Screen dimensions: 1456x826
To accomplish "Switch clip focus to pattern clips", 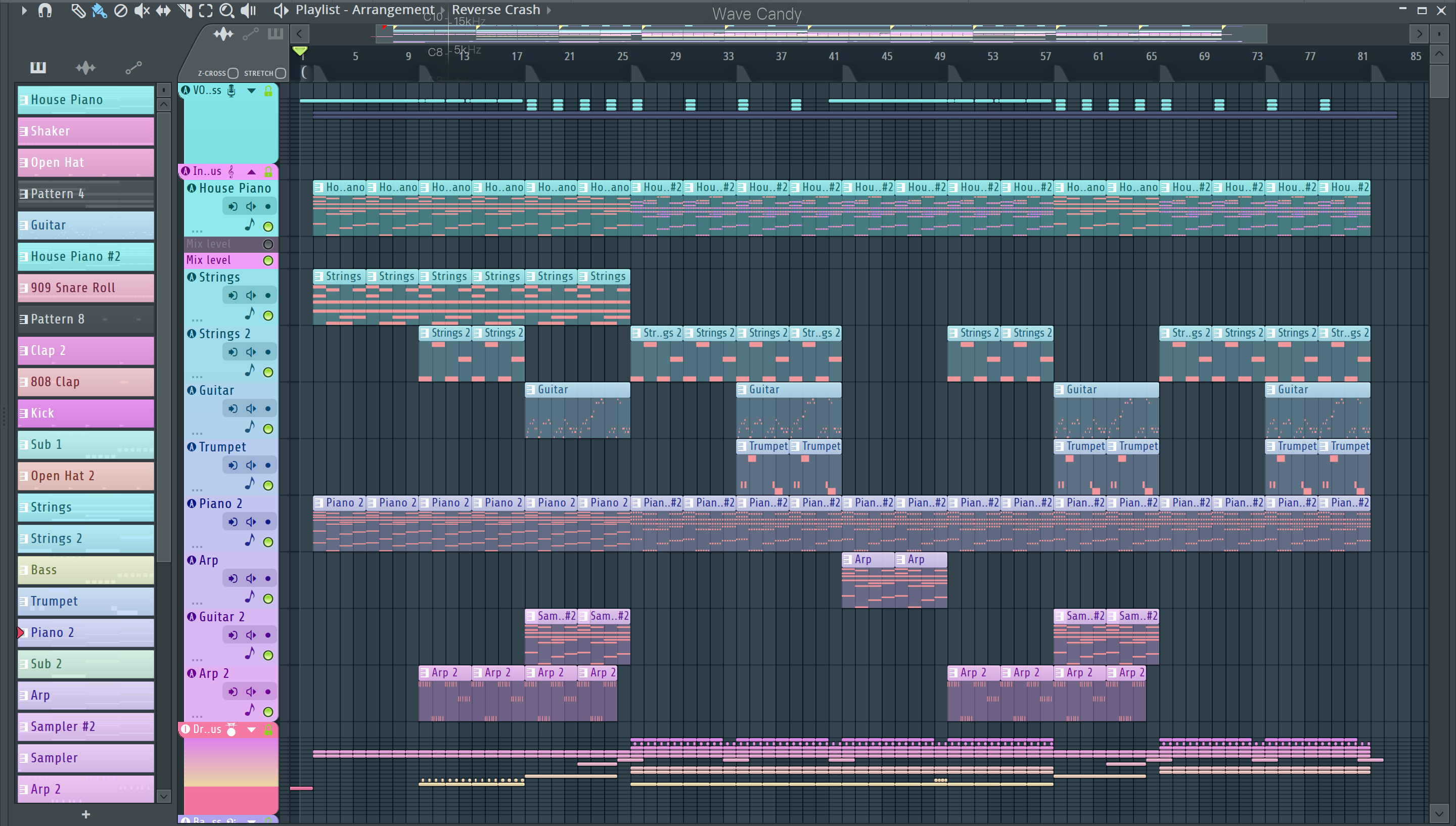I will click(275, 34).
